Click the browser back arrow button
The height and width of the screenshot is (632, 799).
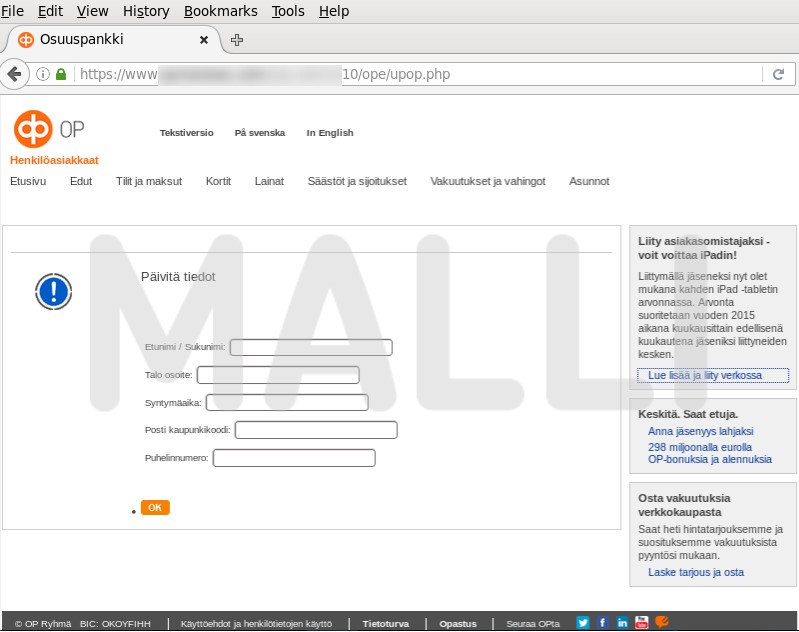pos(15,74)
